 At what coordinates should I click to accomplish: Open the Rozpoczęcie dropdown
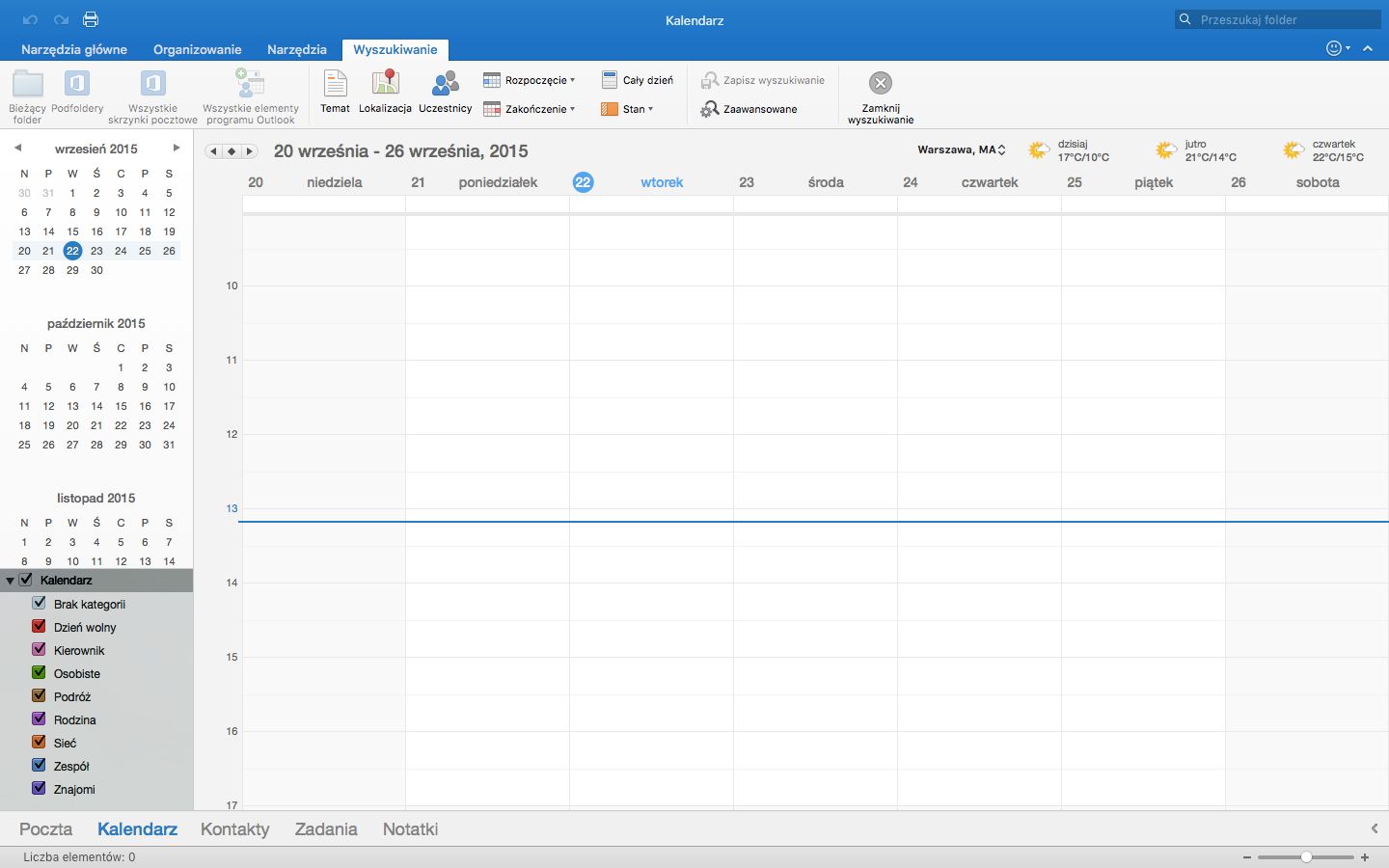[530, 80]
